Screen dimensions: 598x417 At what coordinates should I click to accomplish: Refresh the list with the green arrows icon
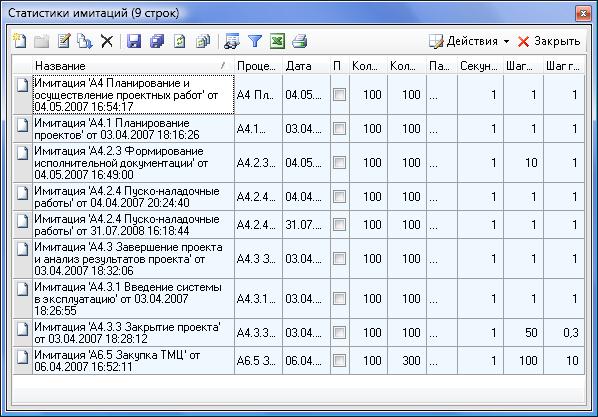[180, 41]
